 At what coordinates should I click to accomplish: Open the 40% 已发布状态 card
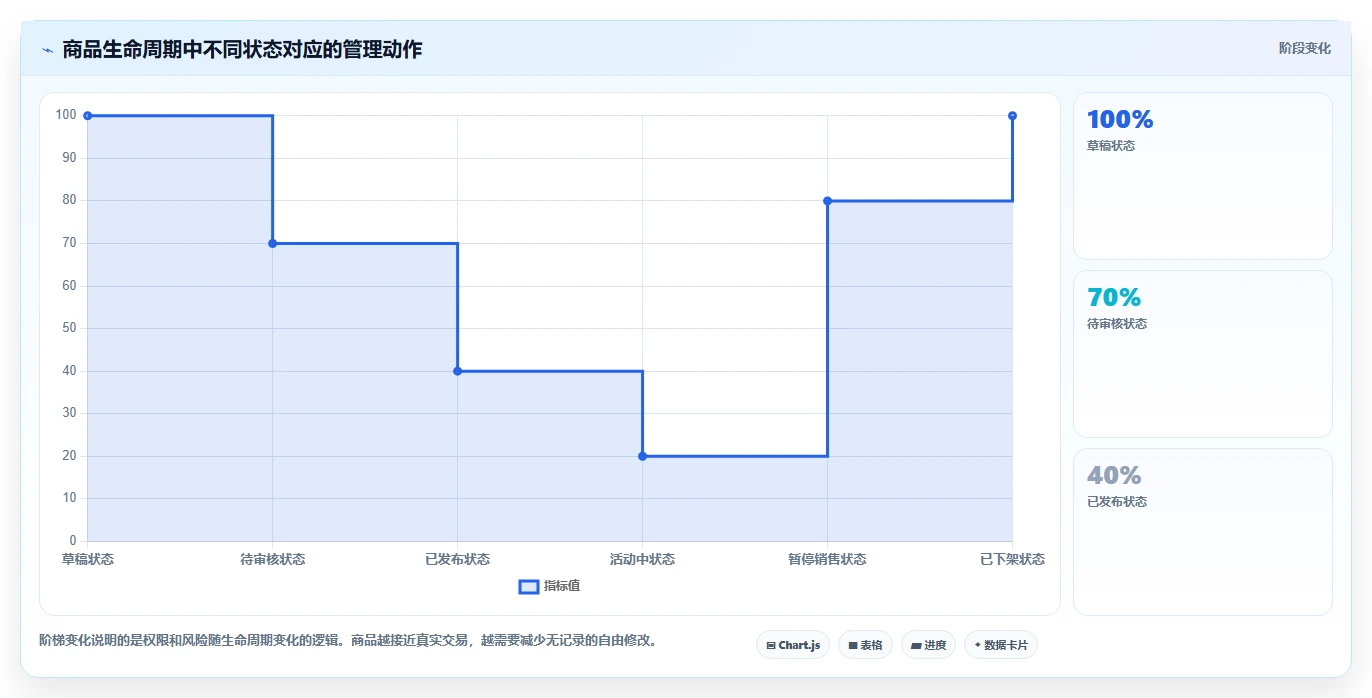[1203, 532]
